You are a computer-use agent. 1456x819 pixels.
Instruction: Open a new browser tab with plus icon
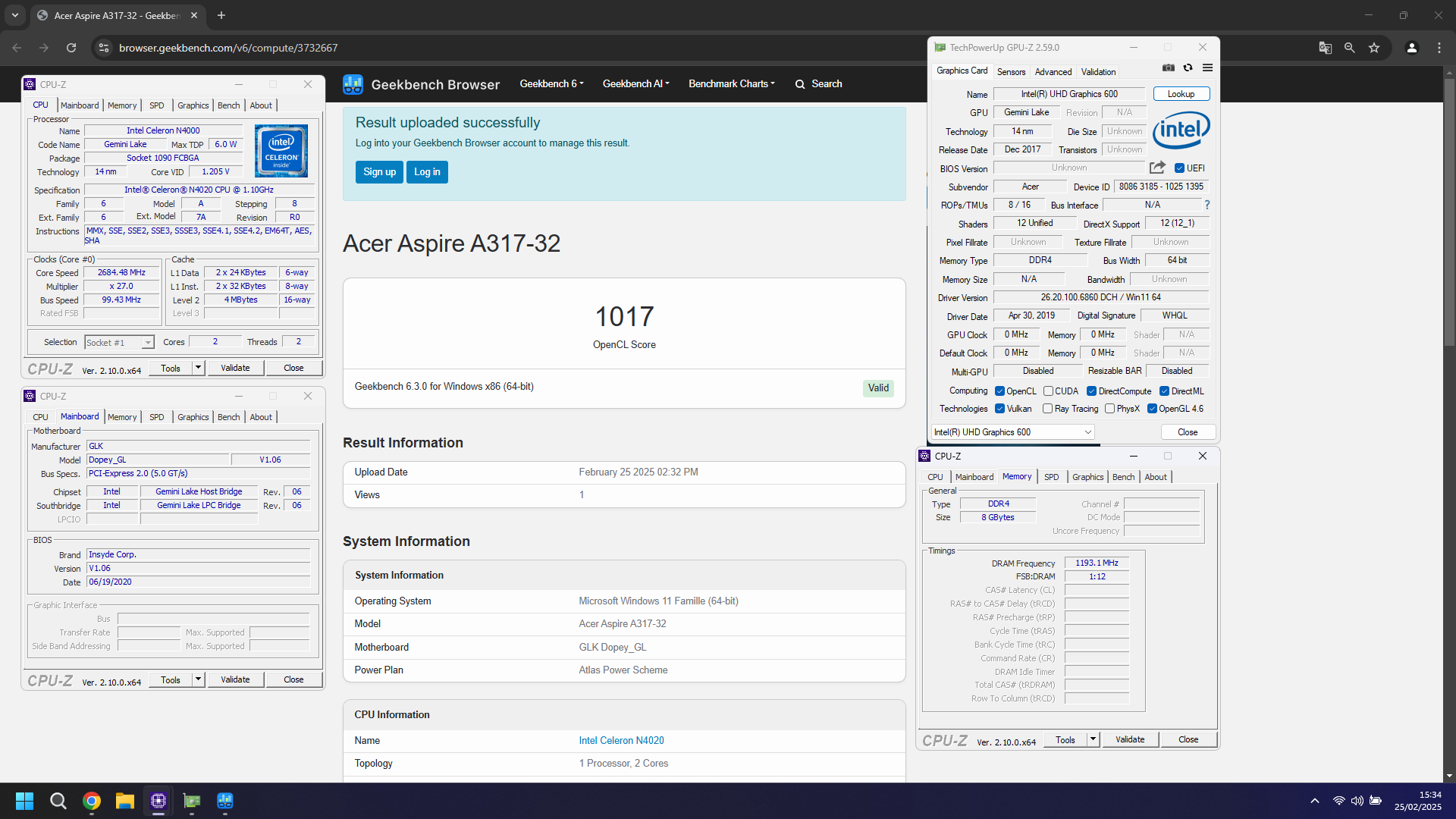click(x=221, y=15)
